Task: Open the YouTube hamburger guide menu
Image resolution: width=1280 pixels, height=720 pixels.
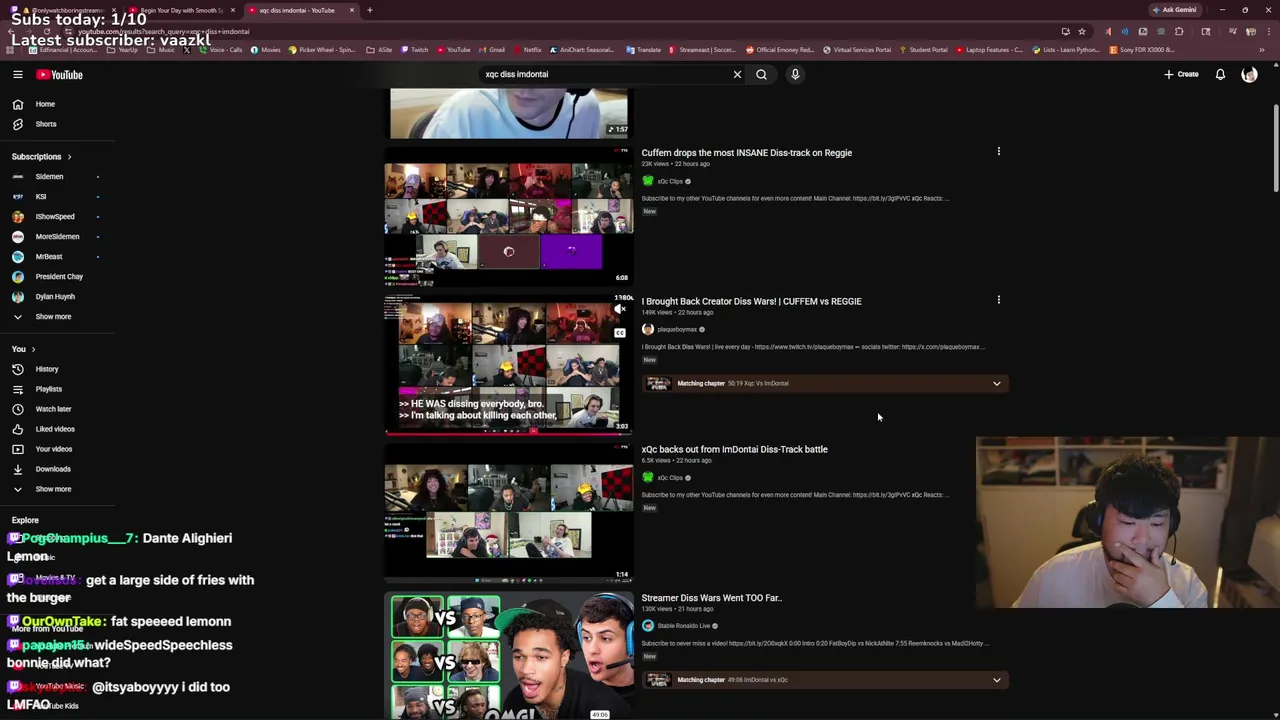Action: point(17,74)
